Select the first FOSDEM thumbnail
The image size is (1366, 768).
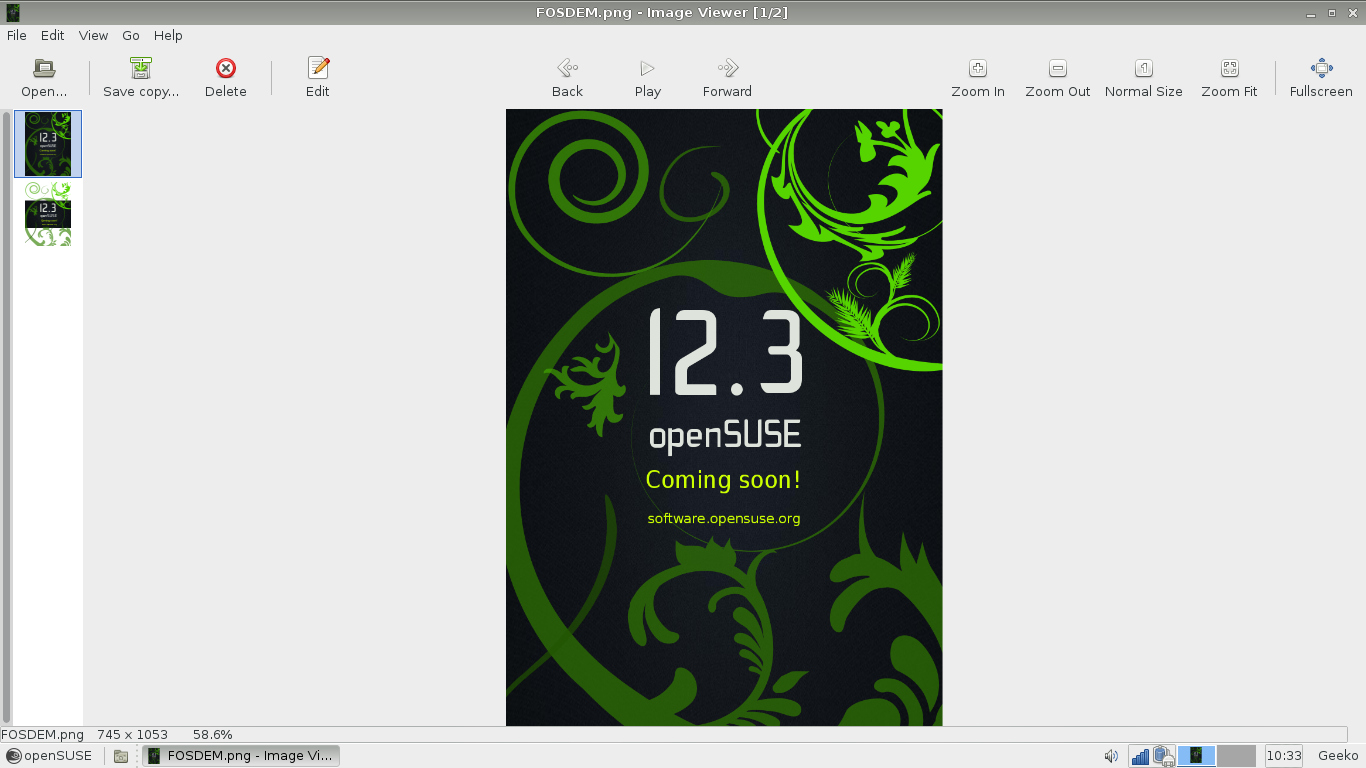point(48,144)
